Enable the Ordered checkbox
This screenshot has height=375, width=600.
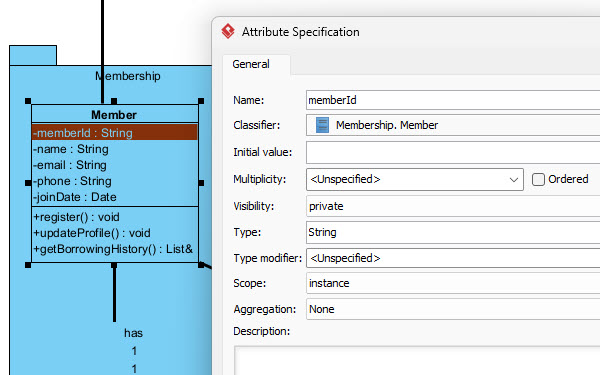pos(538,179)
